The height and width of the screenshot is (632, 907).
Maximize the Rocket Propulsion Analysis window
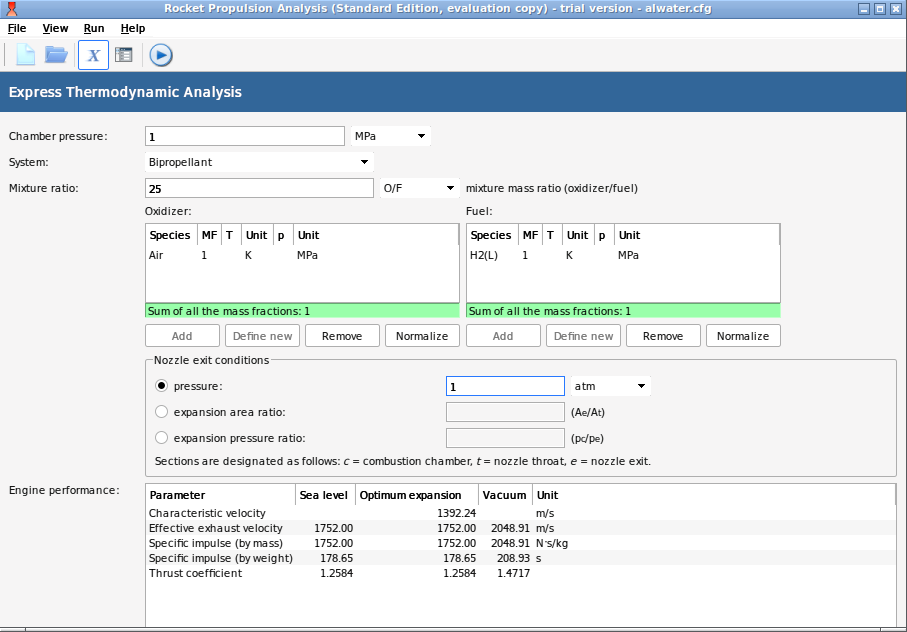pyautogui.click(x=880, y=9)
